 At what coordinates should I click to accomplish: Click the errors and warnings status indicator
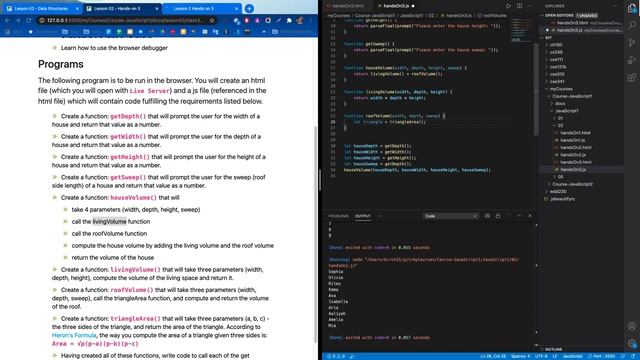point(336,356)
